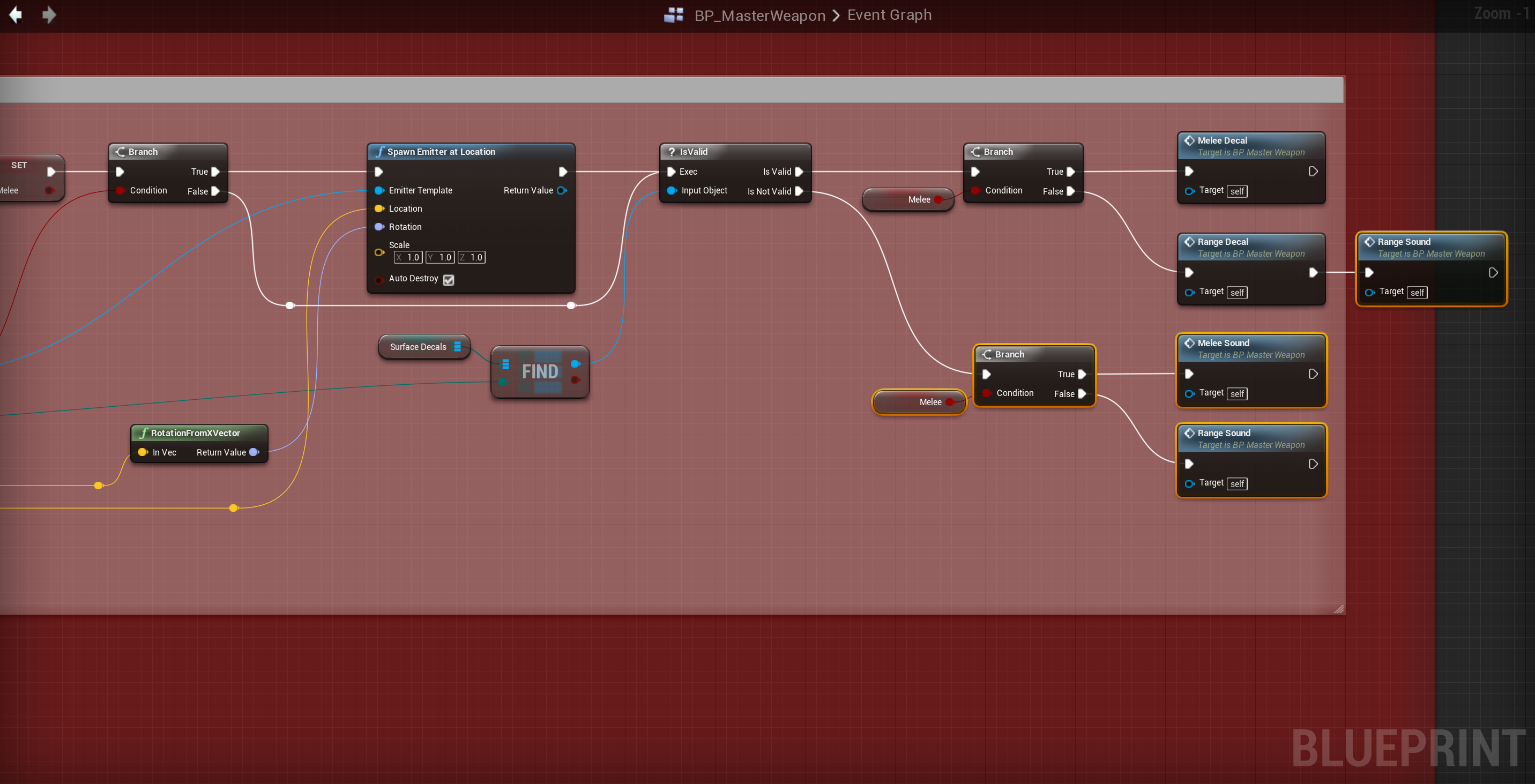Click the forward navigation arrow
Screen dimensions: 1535x784
[49, 14]
